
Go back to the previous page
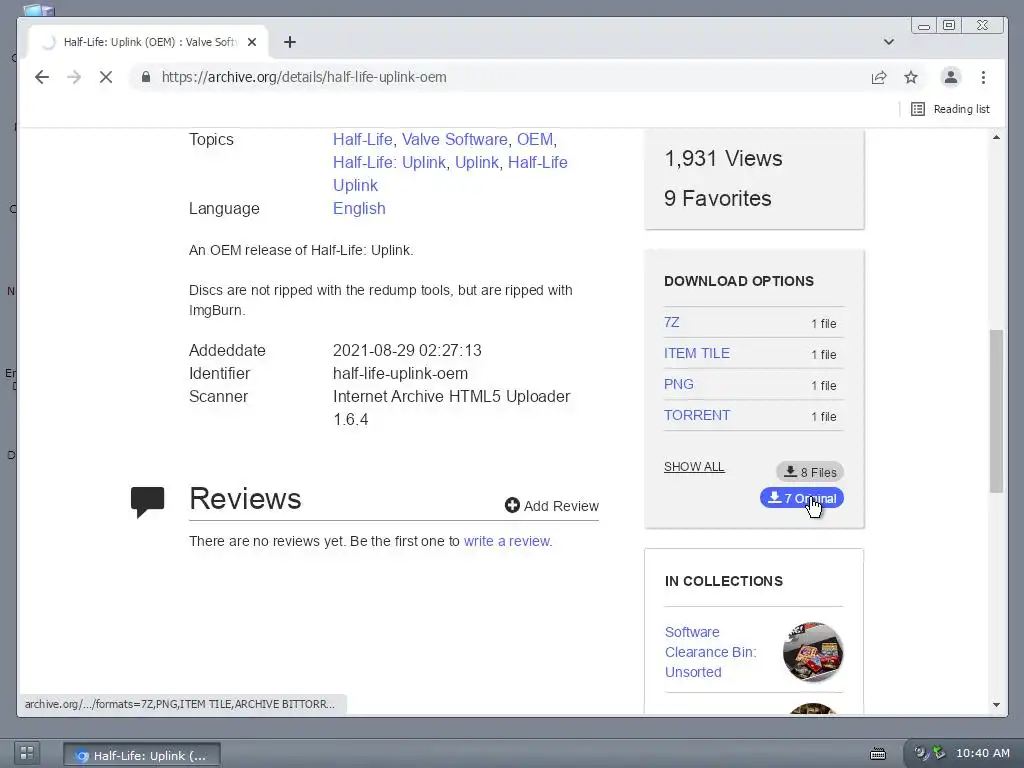click(42, 77)
